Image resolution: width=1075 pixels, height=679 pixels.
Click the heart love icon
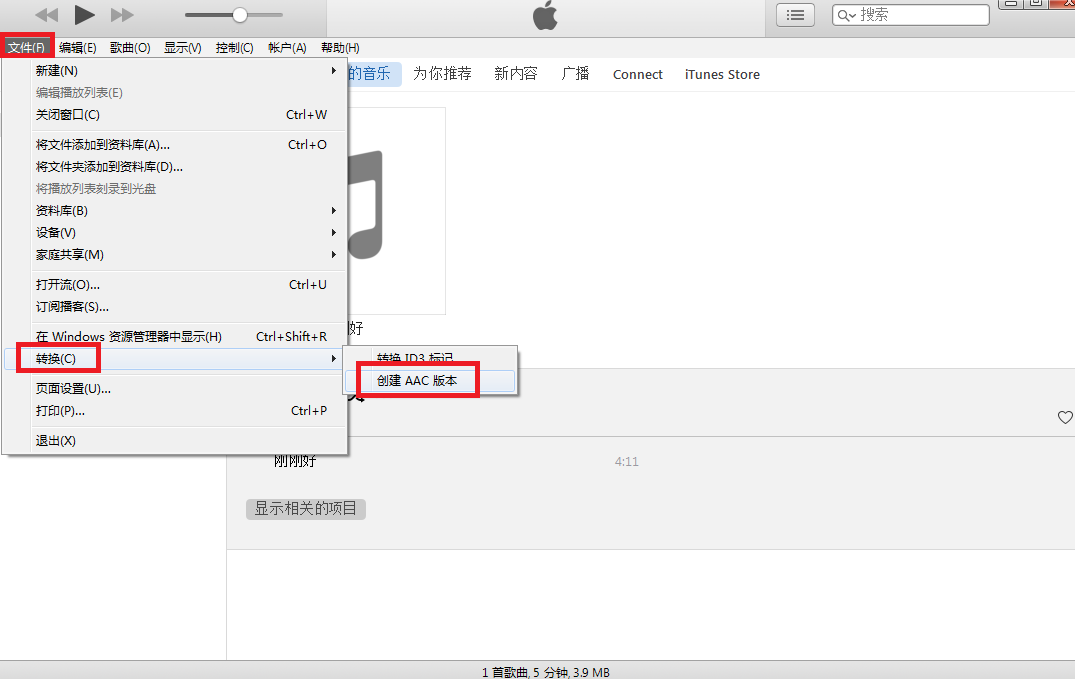pyautogui.click(x=1065, y=417)
